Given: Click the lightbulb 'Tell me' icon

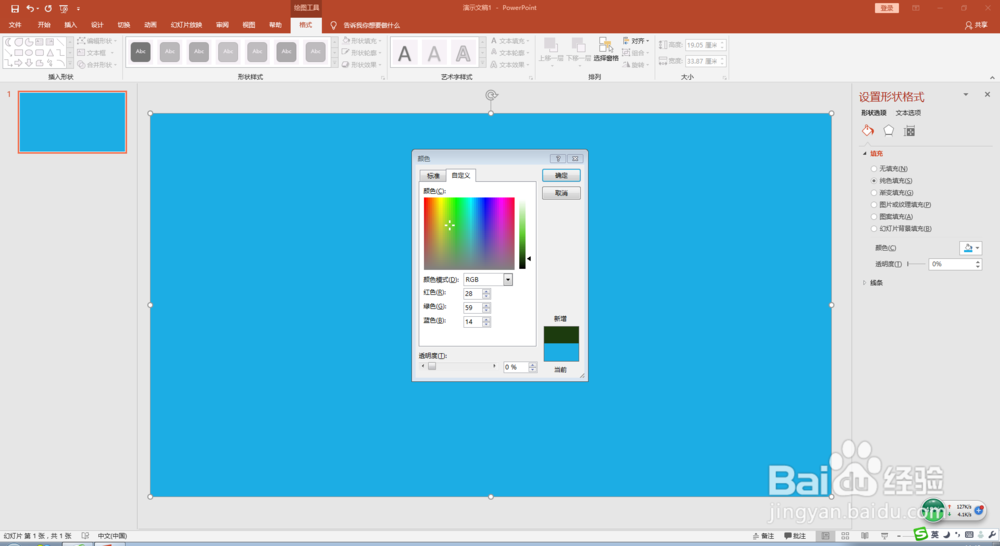Looking at the screenshot, I should (x=333, y=25).
